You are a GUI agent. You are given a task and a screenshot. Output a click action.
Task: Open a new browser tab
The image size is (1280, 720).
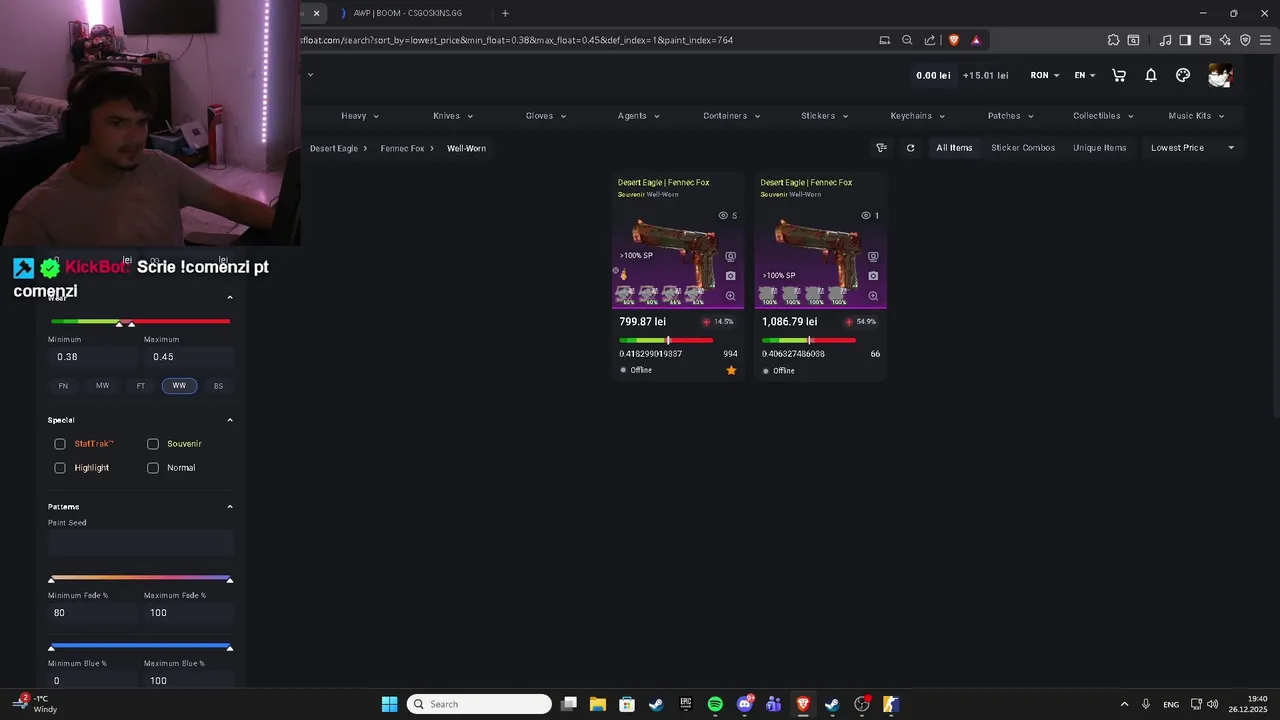(505, 13)
